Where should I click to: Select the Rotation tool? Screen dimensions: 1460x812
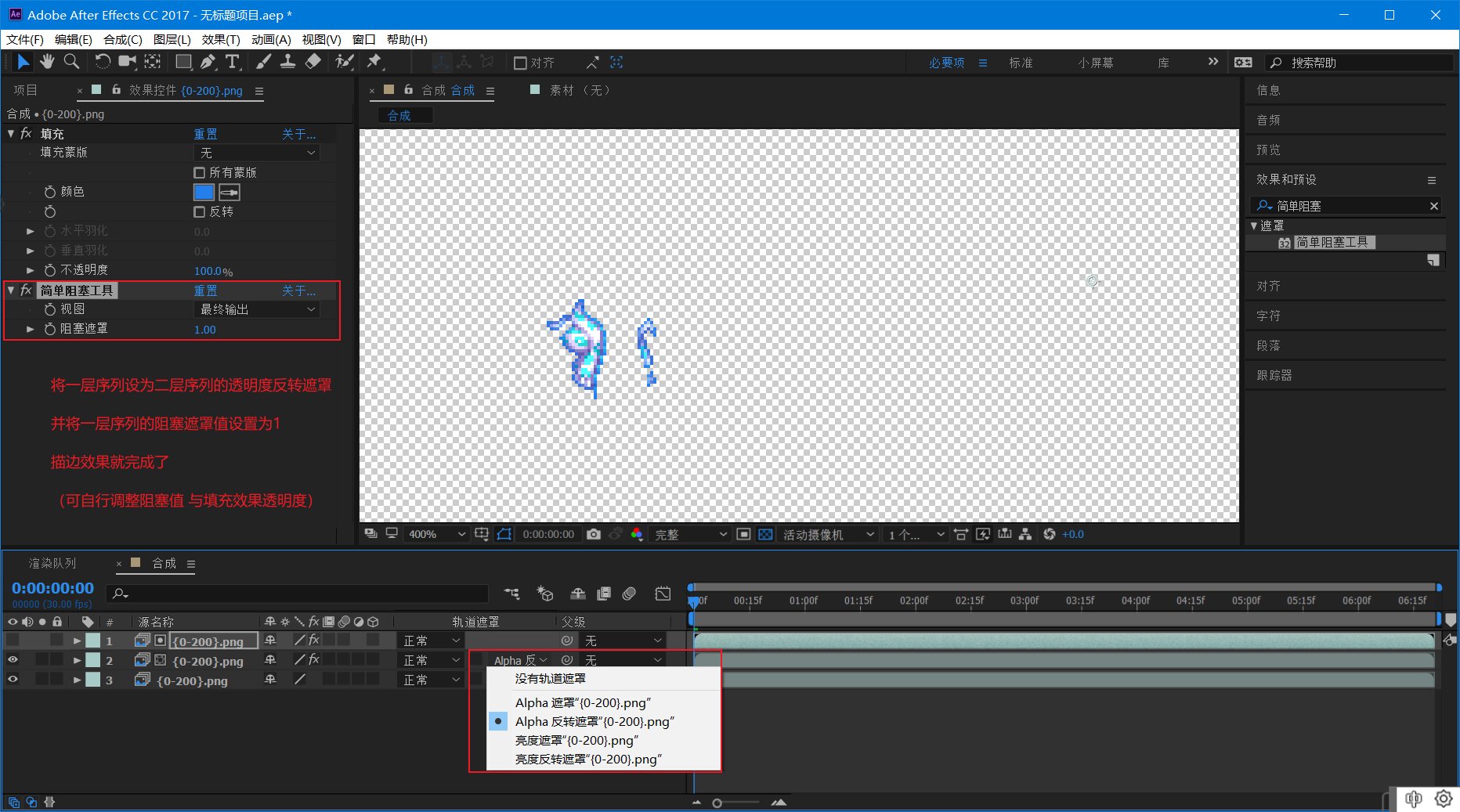pyautogui.click(x=103, y=62)
